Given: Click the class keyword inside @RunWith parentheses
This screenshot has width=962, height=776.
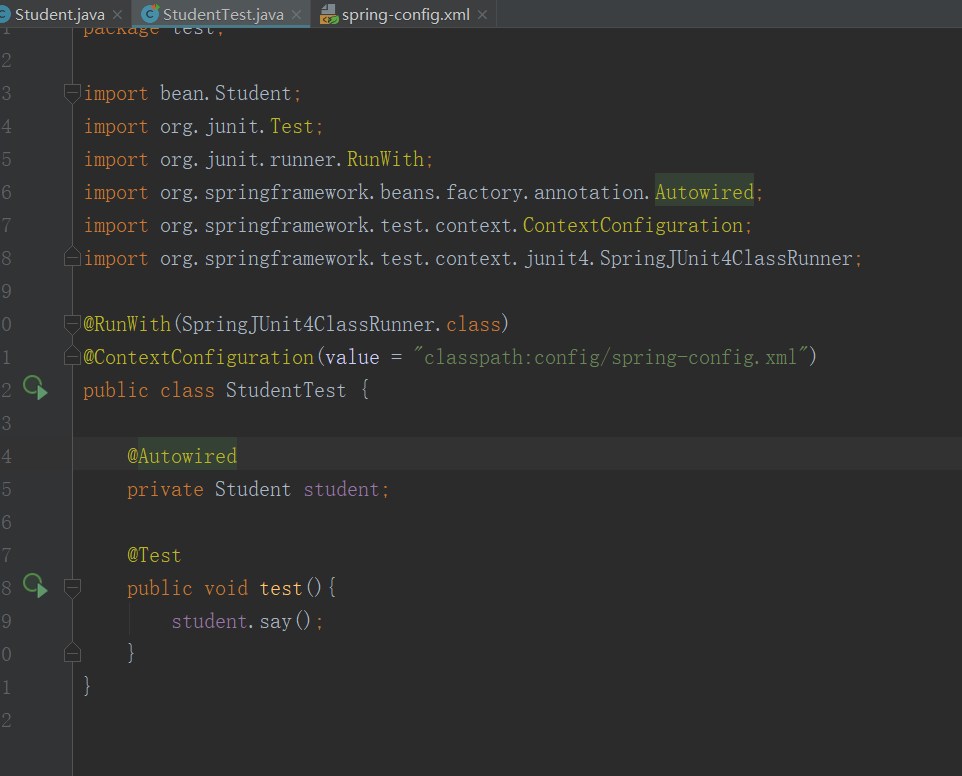Looking at the screenshot, I should point(474,325).
